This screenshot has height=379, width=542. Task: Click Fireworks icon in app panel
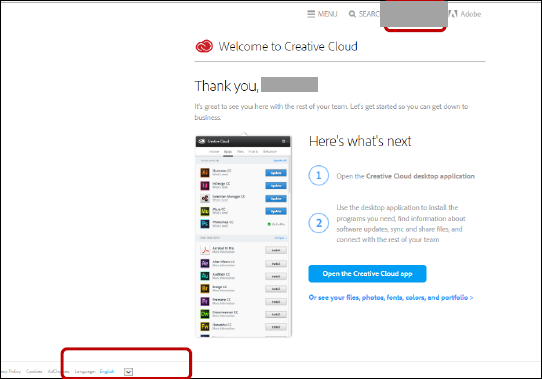point(205,326)
